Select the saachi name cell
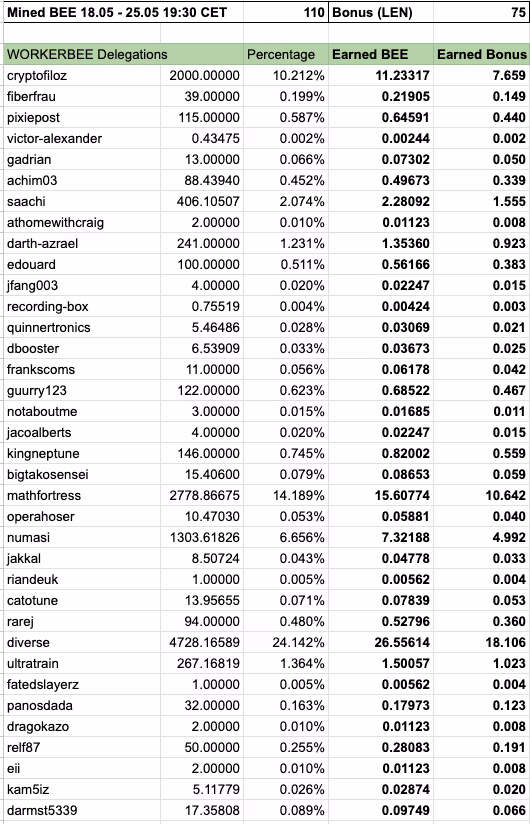The image size is (530, 824). tap(82, 202)
